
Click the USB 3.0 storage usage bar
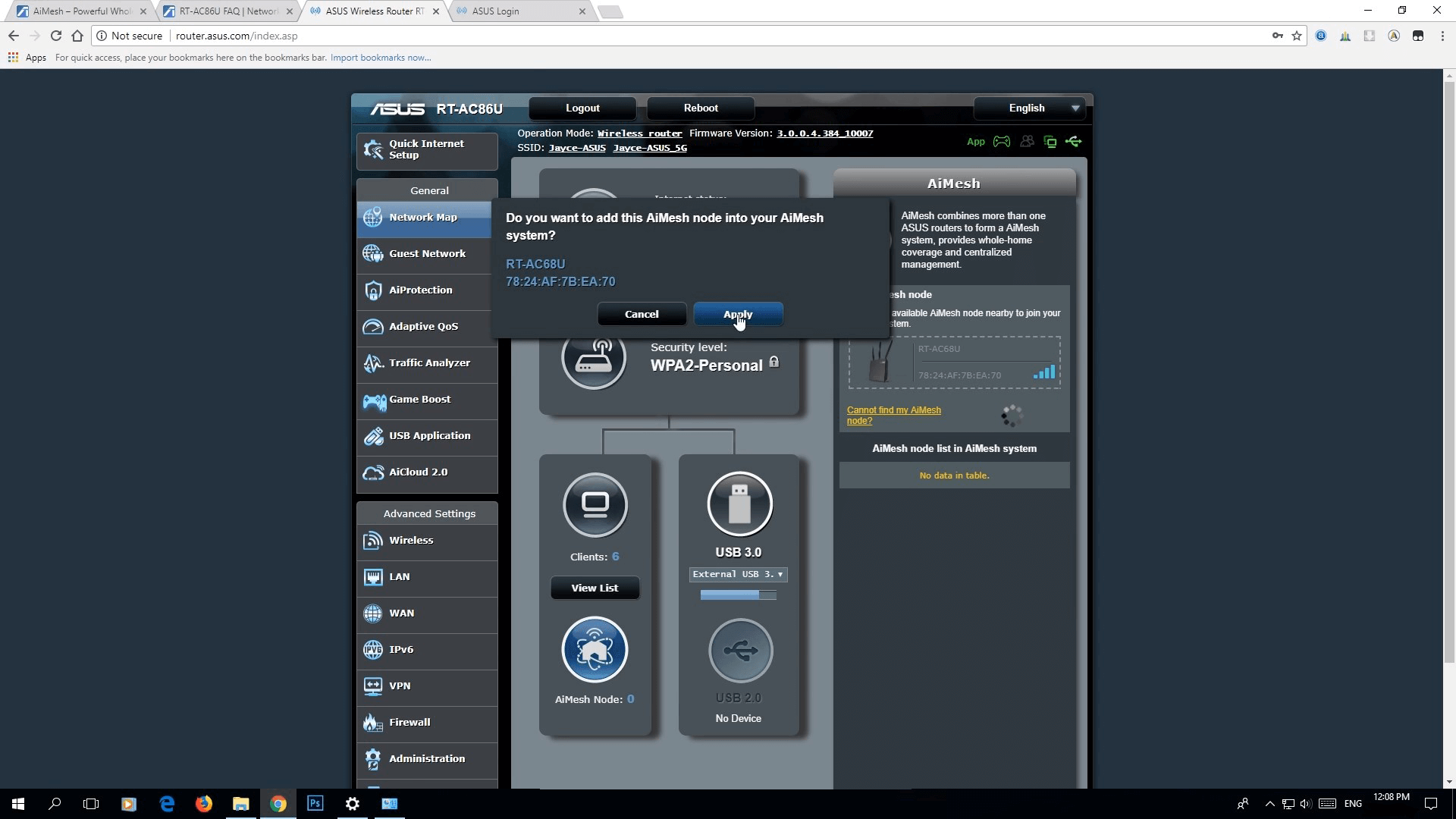pos(738,595)
